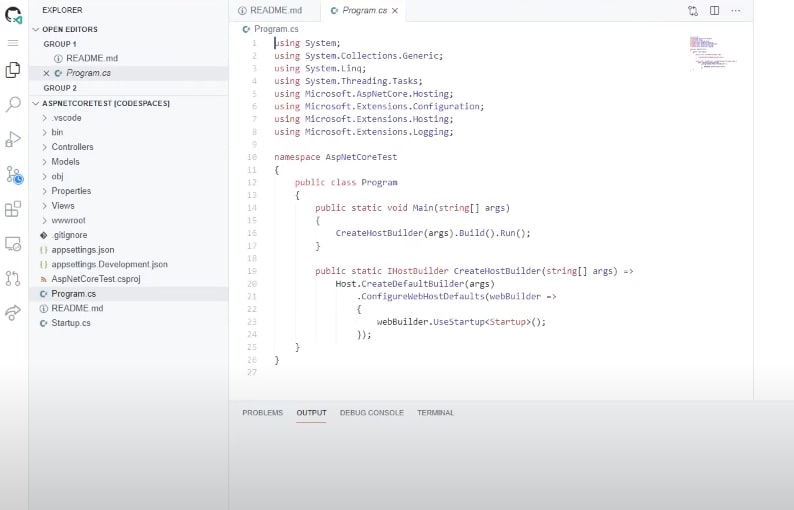Click the Startup type in UseStartup line

[x=508, y=322]
